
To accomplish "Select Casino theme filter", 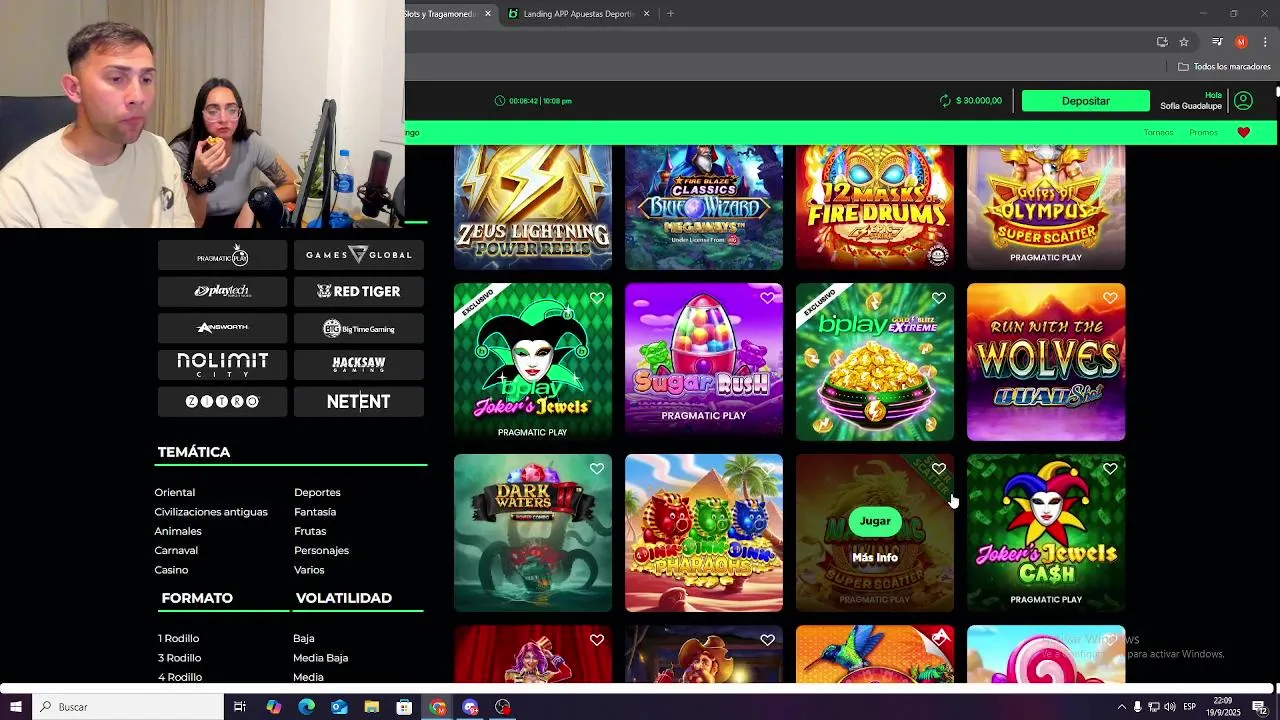I will coord(171,570).
